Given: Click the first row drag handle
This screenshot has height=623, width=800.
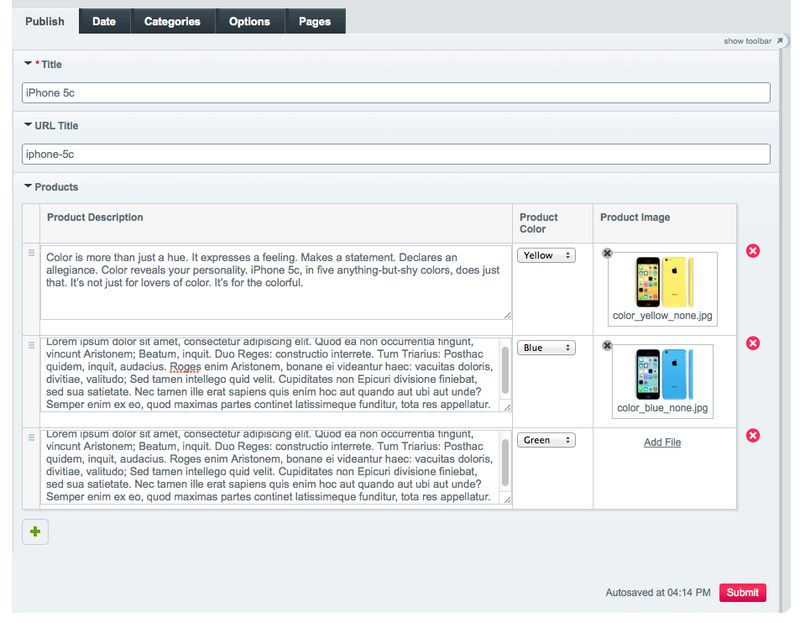Looking at the screenshot, I should coord(31,253).
